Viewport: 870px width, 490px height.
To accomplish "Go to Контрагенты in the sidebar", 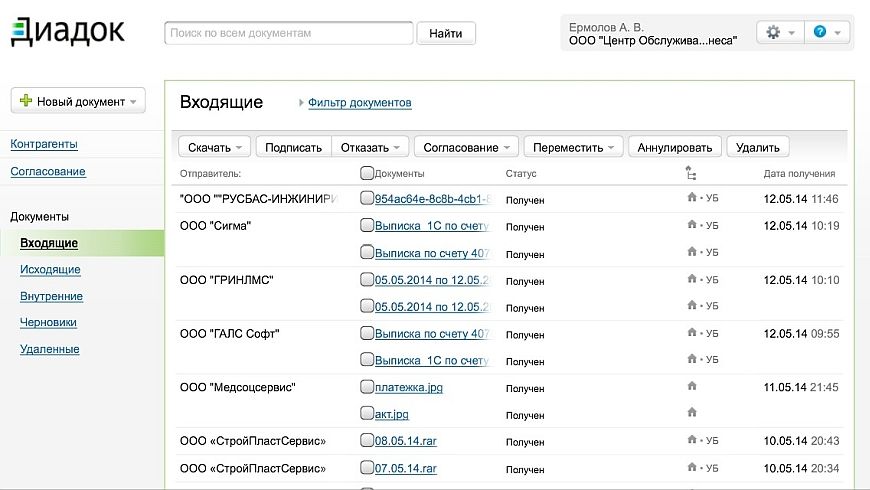I will coord(44,144).
